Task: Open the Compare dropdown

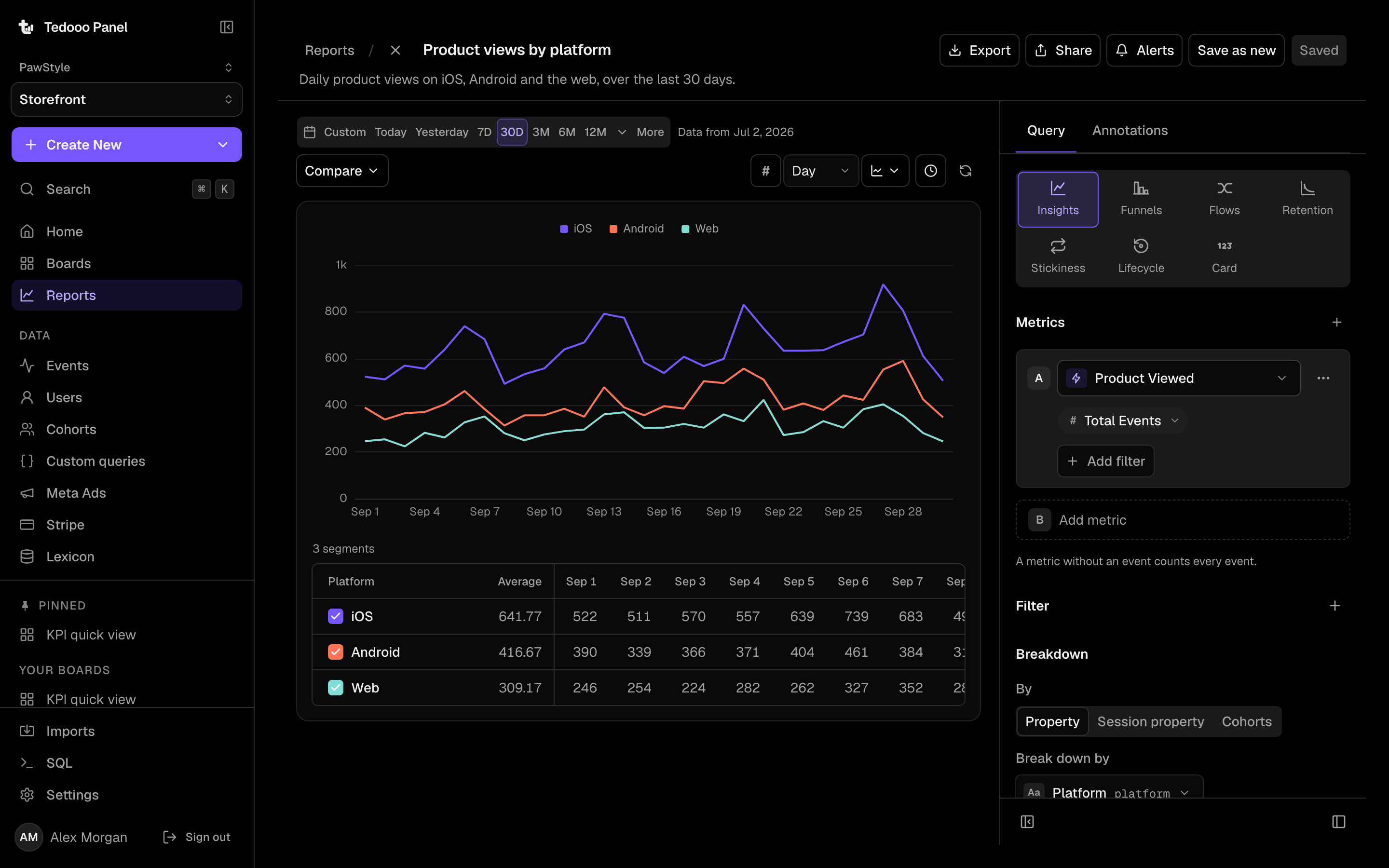Action: 342,171
